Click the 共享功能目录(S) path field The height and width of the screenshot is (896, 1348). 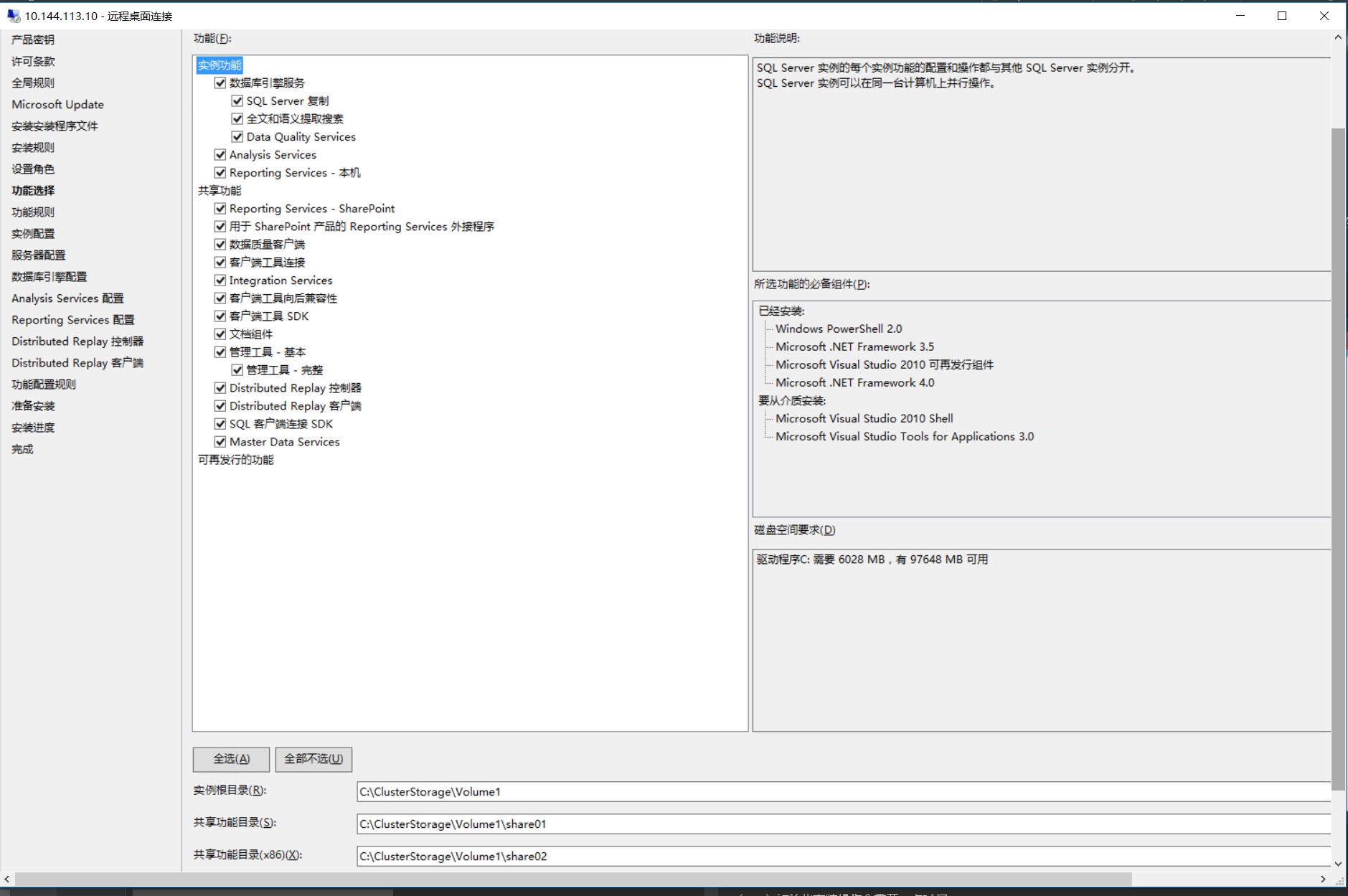(x=844, y=824)
